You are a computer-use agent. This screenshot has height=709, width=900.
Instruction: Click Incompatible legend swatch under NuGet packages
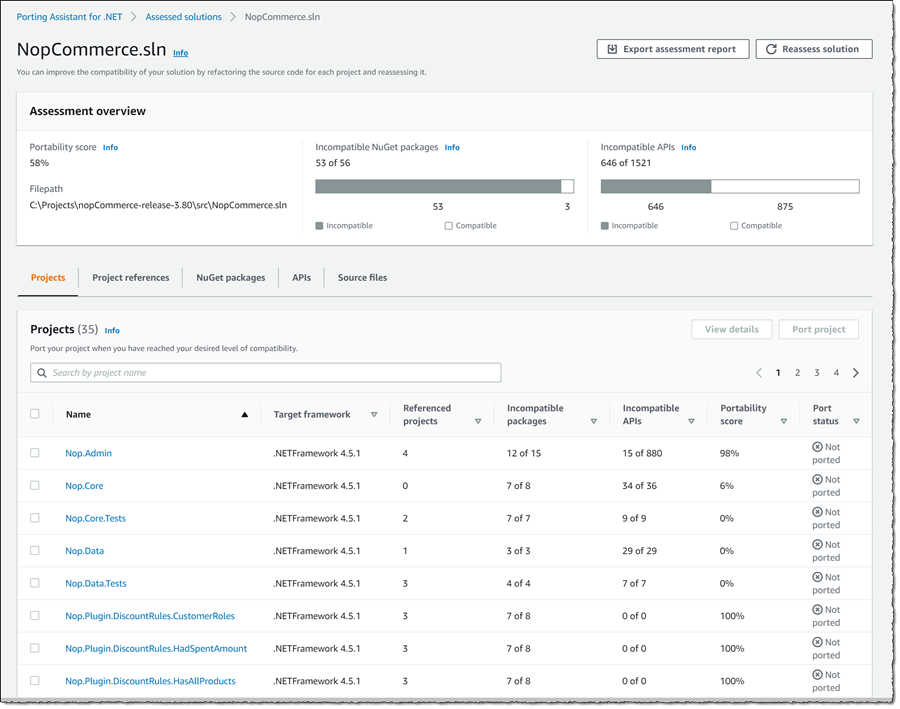(319, 226)
